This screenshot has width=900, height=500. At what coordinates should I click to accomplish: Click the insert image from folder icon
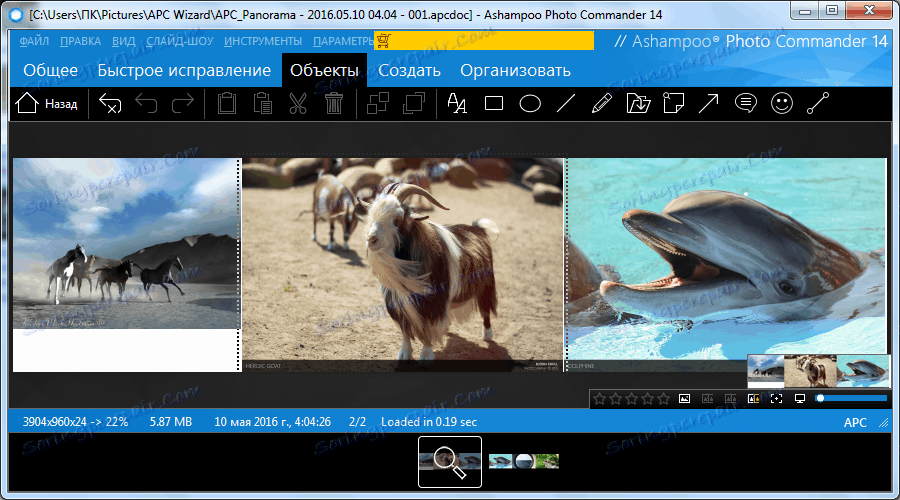[638, 103]
